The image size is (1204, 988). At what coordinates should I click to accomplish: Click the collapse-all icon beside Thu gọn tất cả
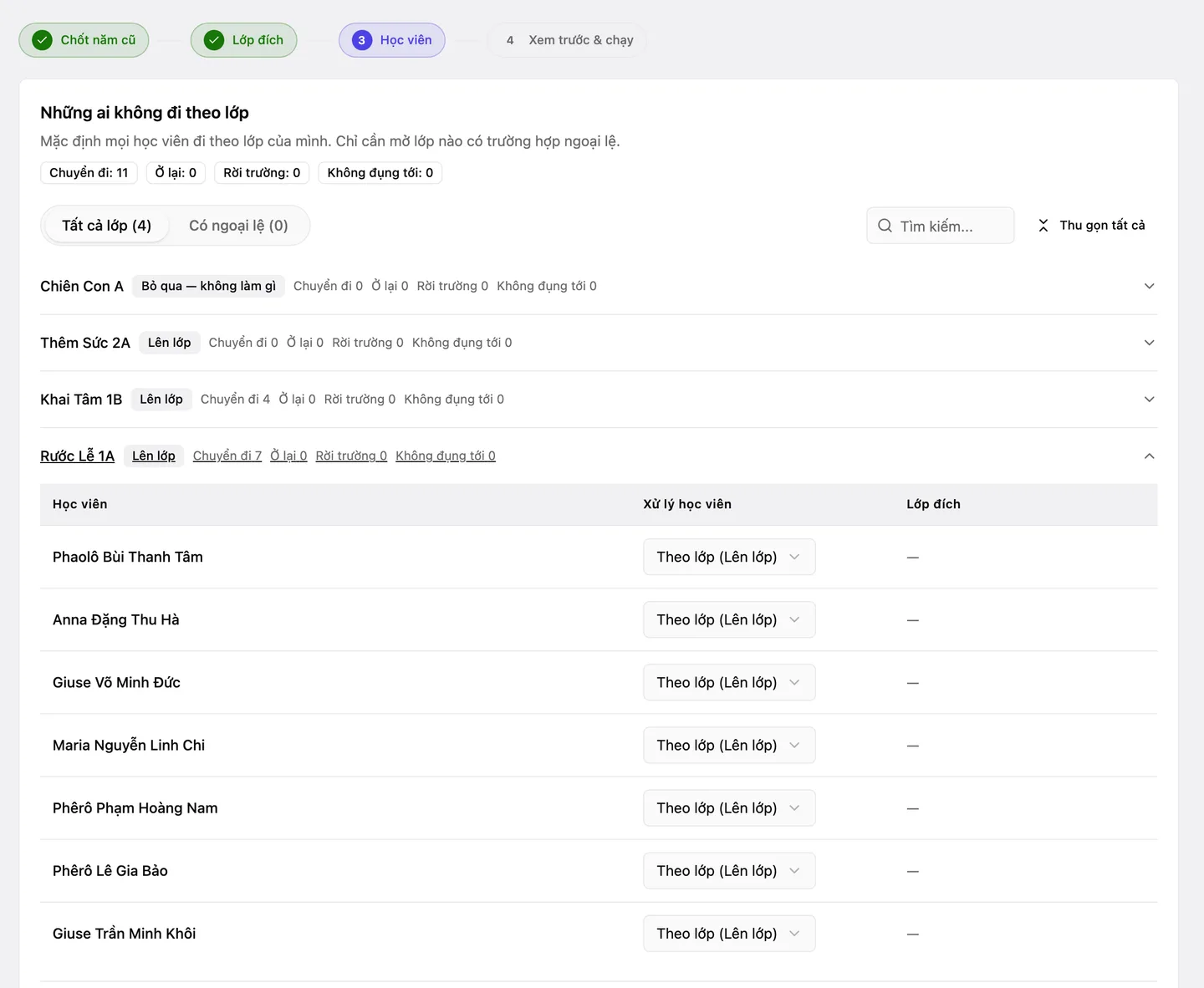1043,226
